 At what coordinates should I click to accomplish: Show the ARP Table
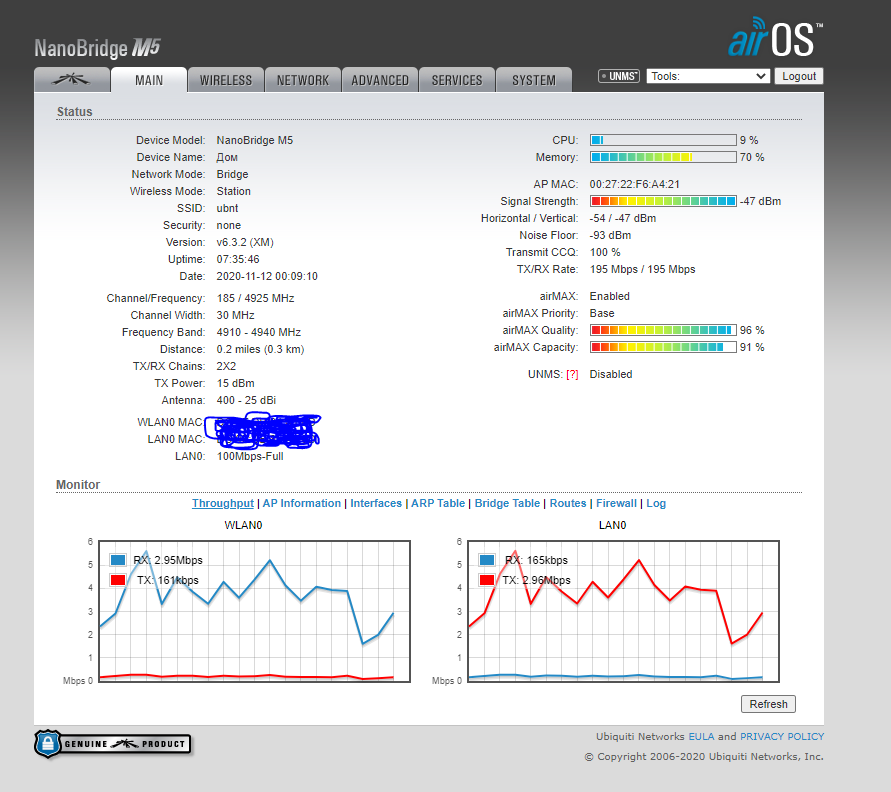click(438, 503)
